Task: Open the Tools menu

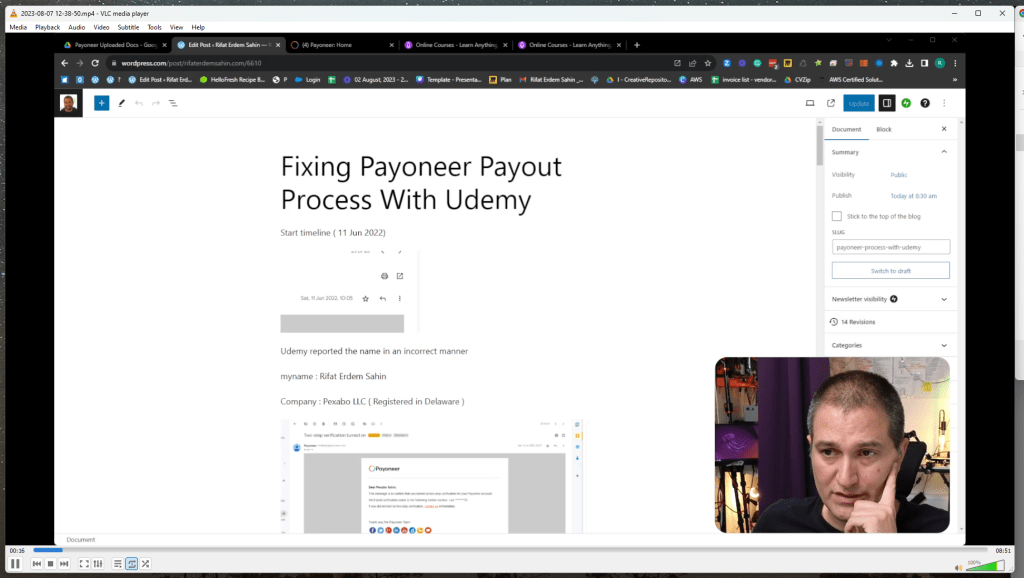Action: tap(155, 27)
